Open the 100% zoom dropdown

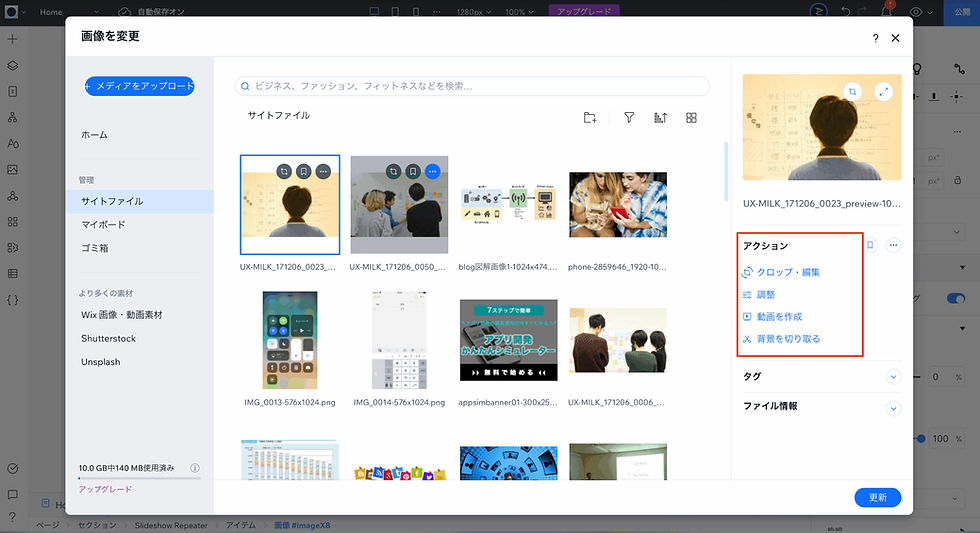point(519,12)
